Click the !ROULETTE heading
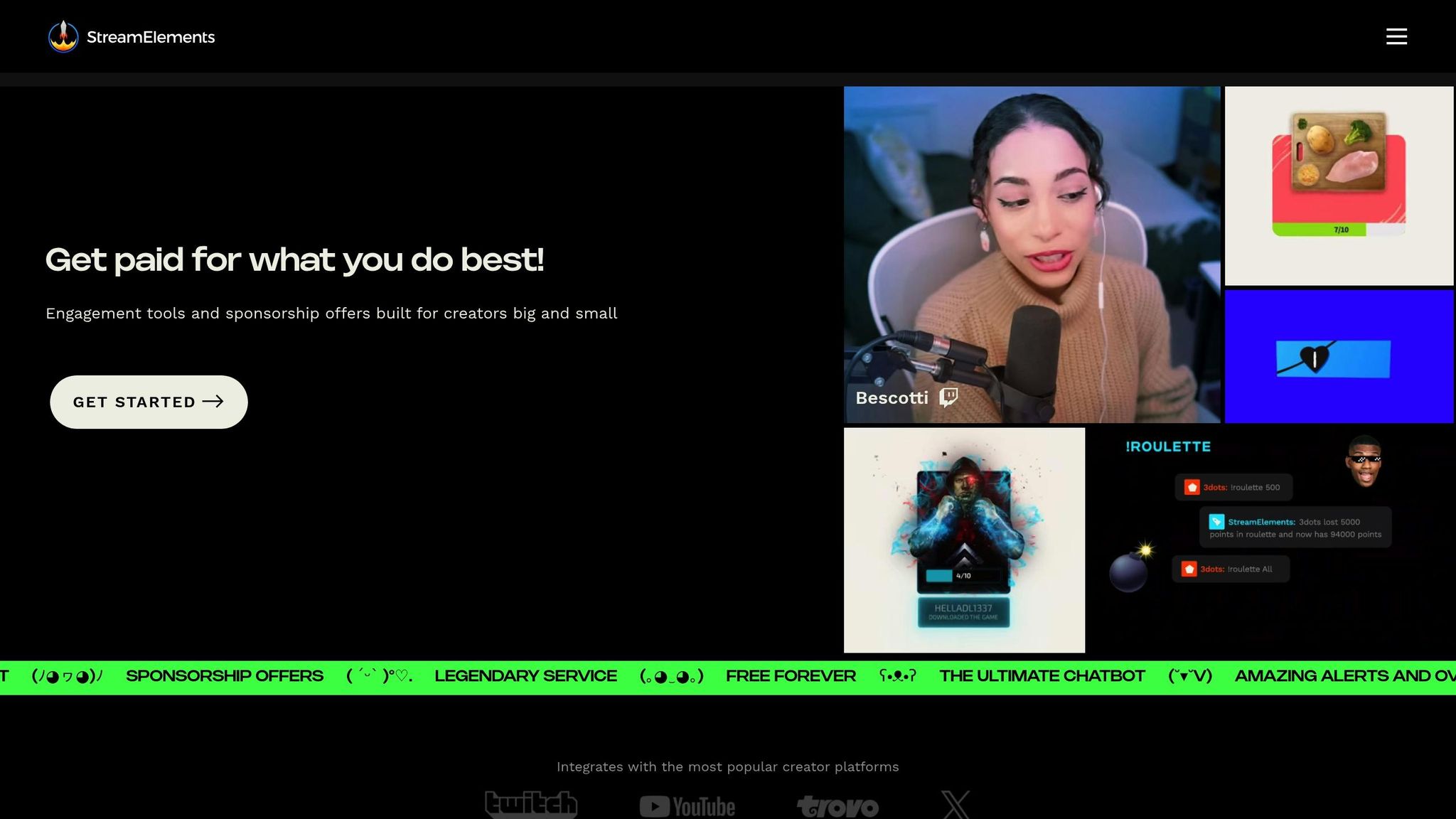The height and width of the screenshot is (819, 1456). pos(1167,446)
